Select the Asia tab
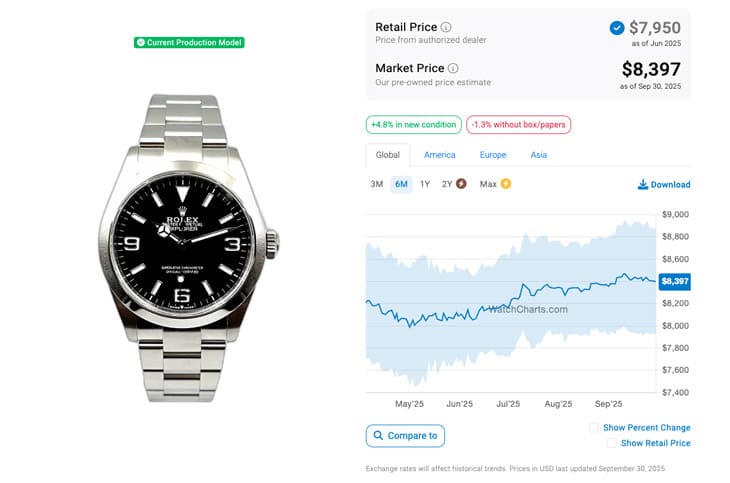 538,155
